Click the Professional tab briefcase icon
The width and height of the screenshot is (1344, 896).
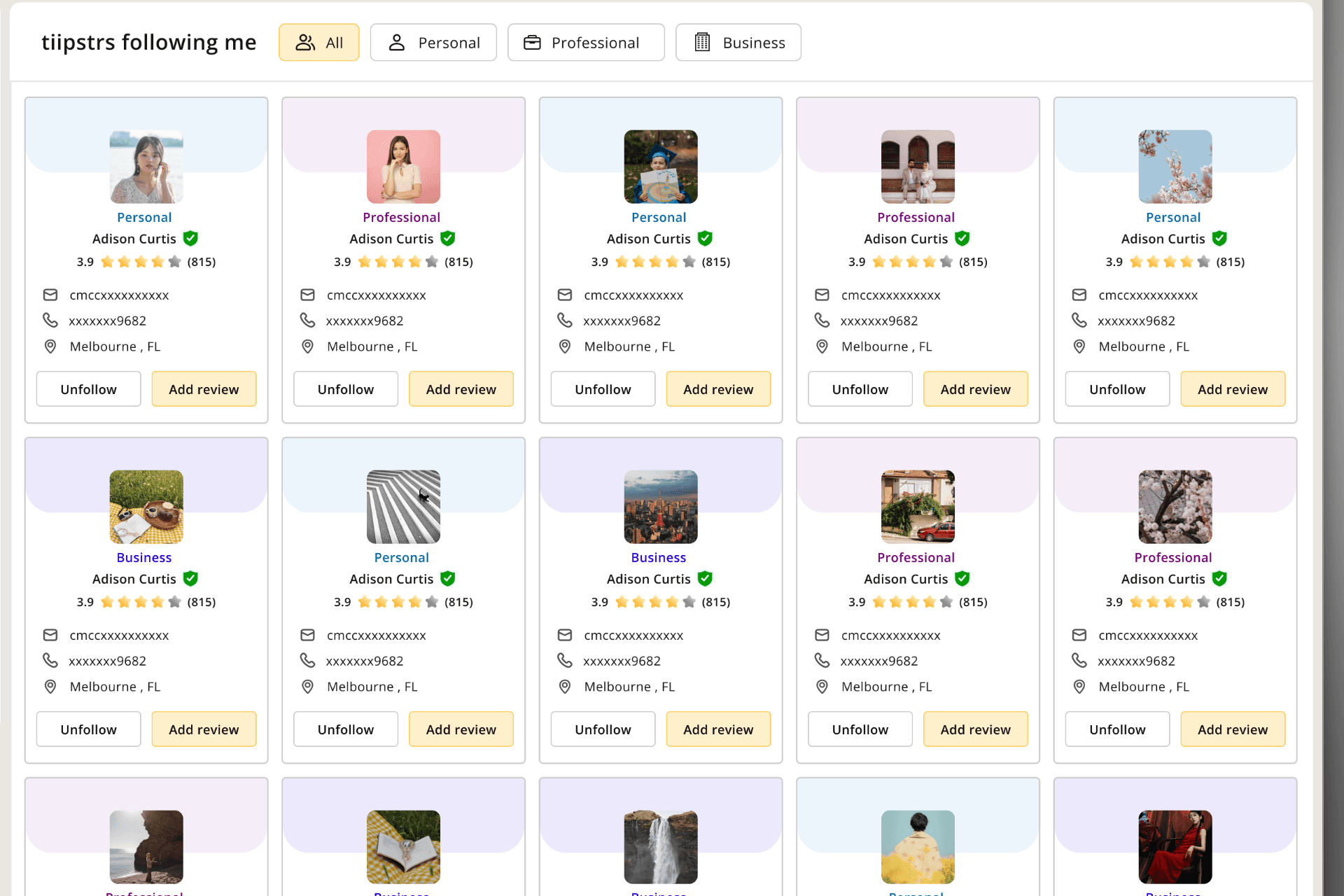click(532, 43)
